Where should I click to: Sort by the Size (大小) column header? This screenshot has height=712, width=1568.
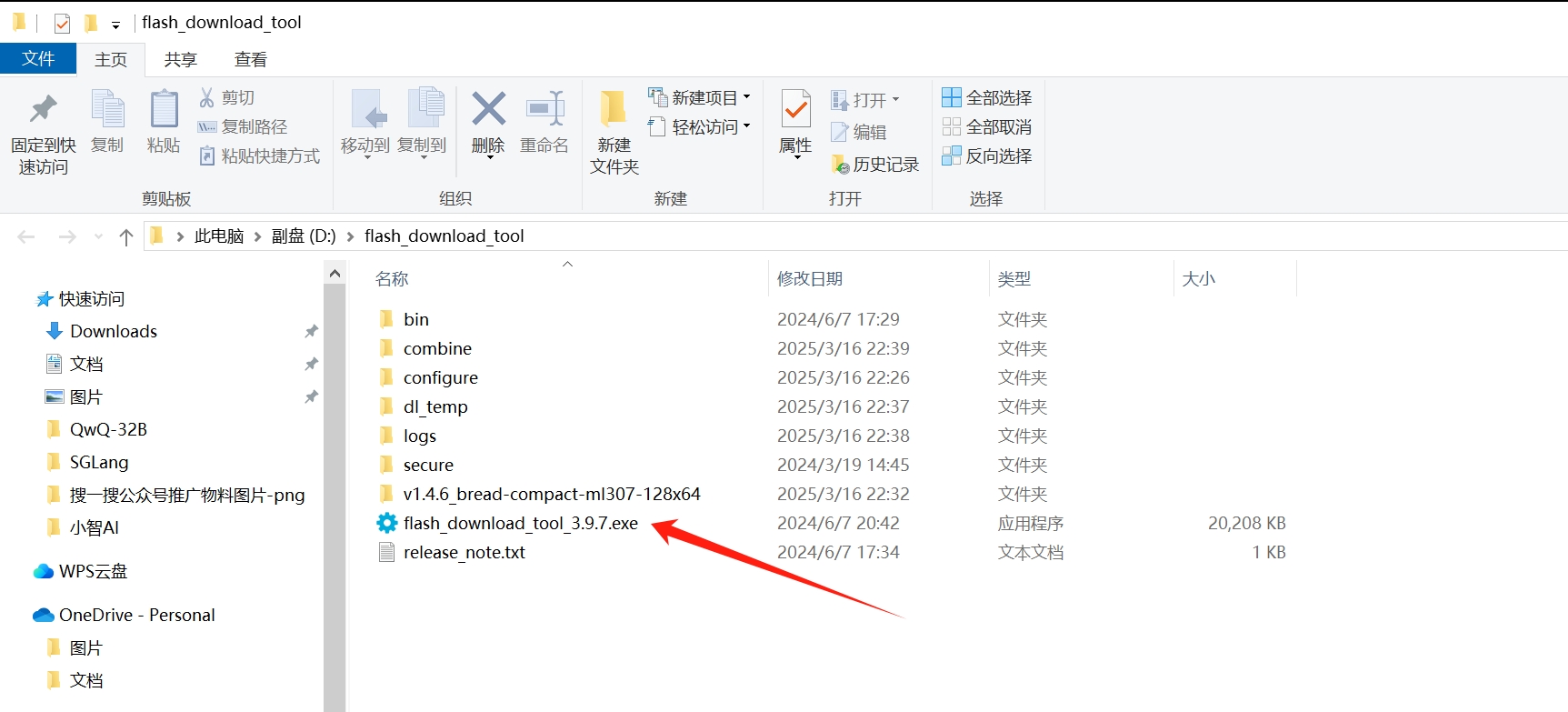pyautogui.click(x=1199, y=279)
